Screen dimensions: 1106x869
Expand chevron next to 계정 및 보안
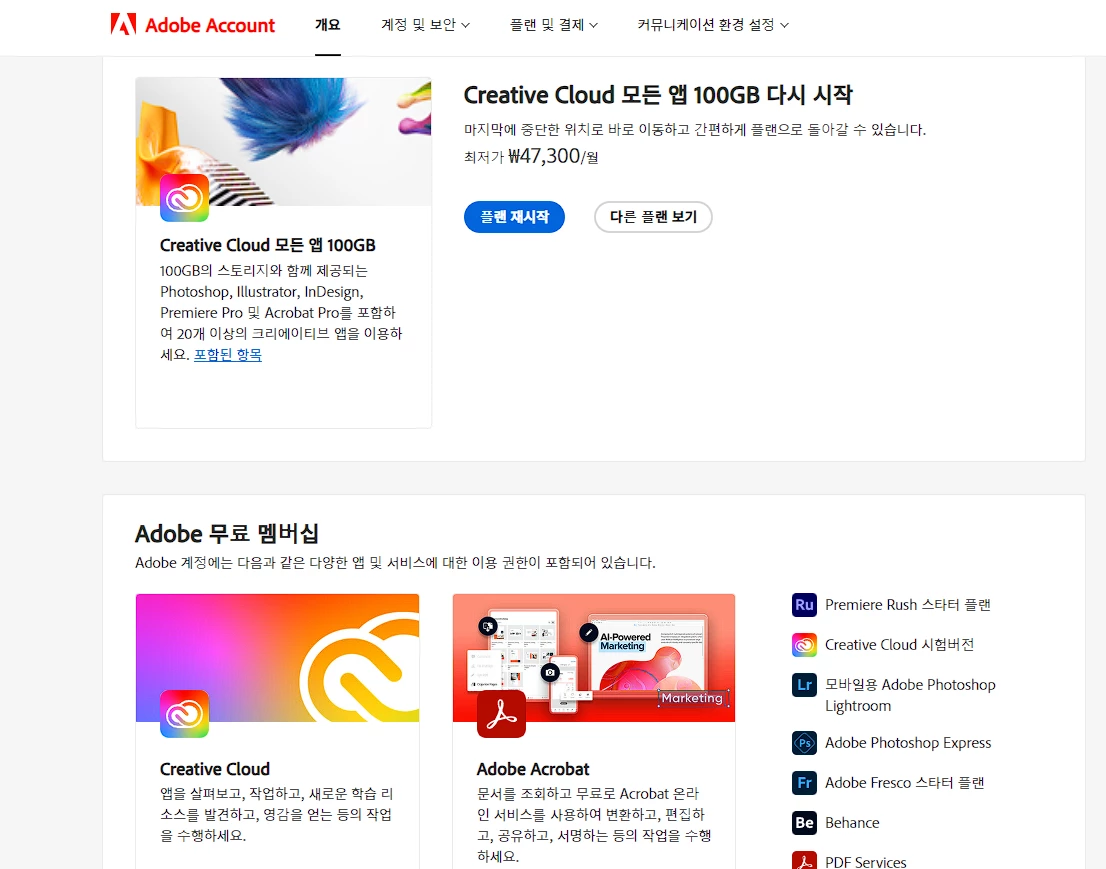pos(466,25)
